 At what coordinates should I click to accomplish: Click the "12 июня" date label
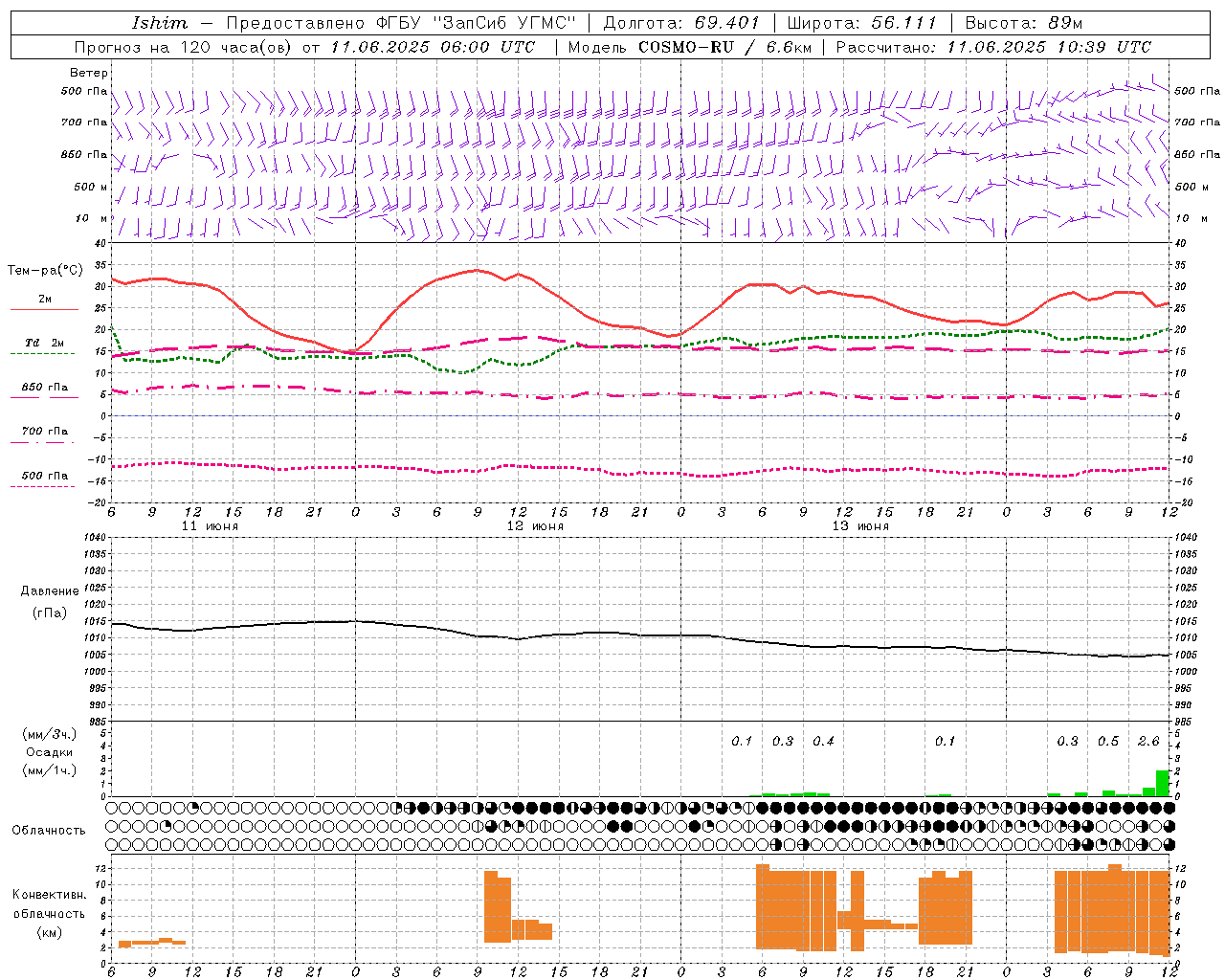click(535, 526)
